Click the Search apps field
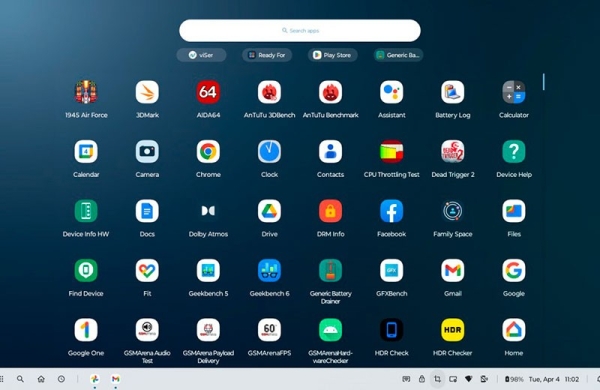Viewport: 600px width, 390px height. click(x=300, y=31)
